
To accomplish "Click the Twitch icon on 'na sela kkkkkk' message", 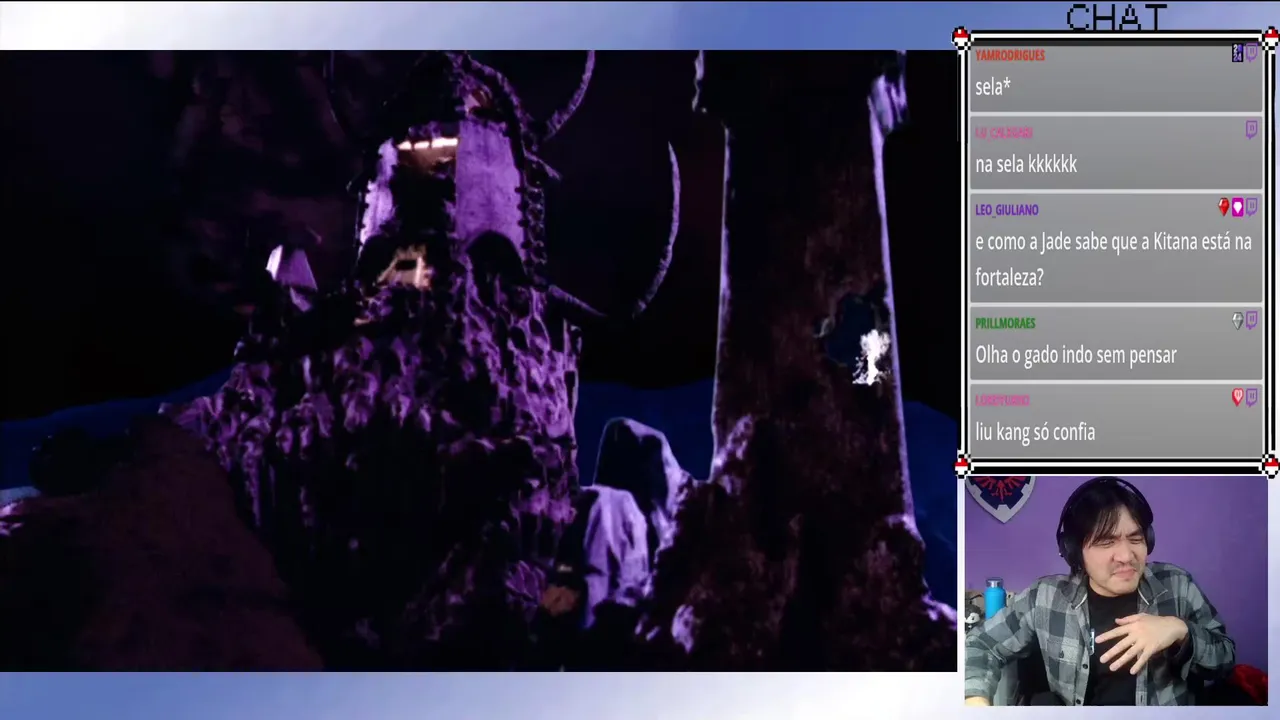I will coord(1251,130).
